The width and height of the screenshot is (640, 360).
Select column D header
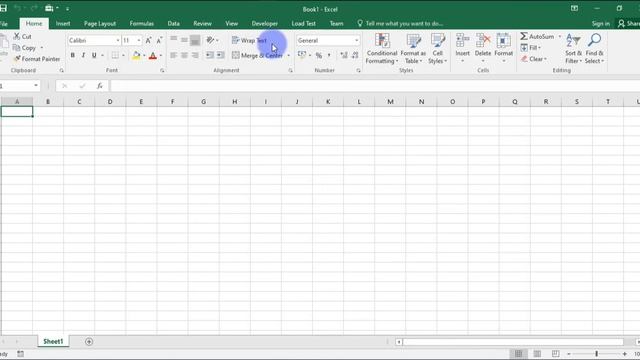coord(110,102)
